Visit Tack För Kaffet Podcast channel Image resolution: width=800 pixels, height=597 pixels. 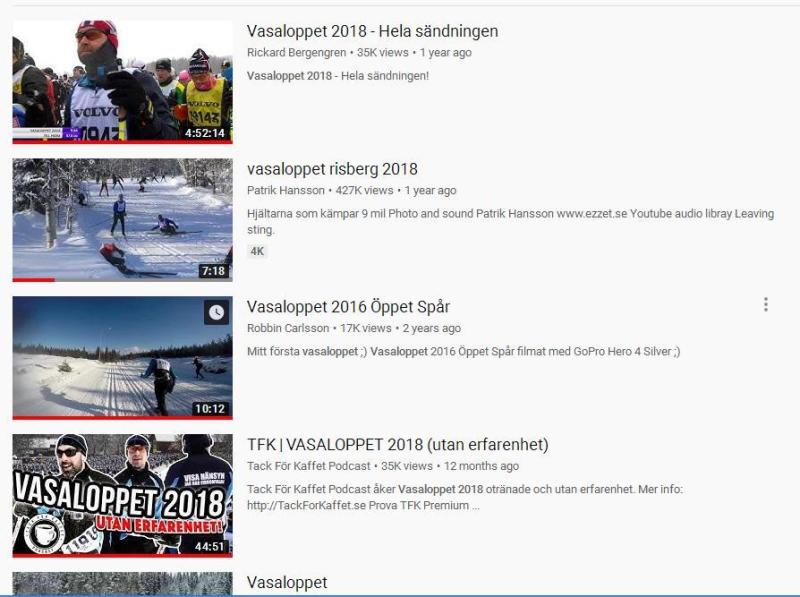[309, 466]
